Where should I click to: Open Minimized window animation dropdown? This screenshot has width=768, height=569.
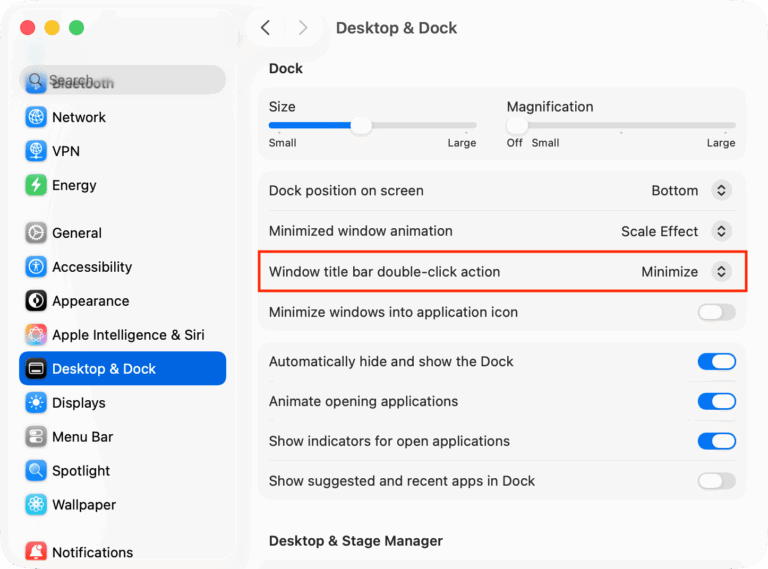(x=721, y=231)
